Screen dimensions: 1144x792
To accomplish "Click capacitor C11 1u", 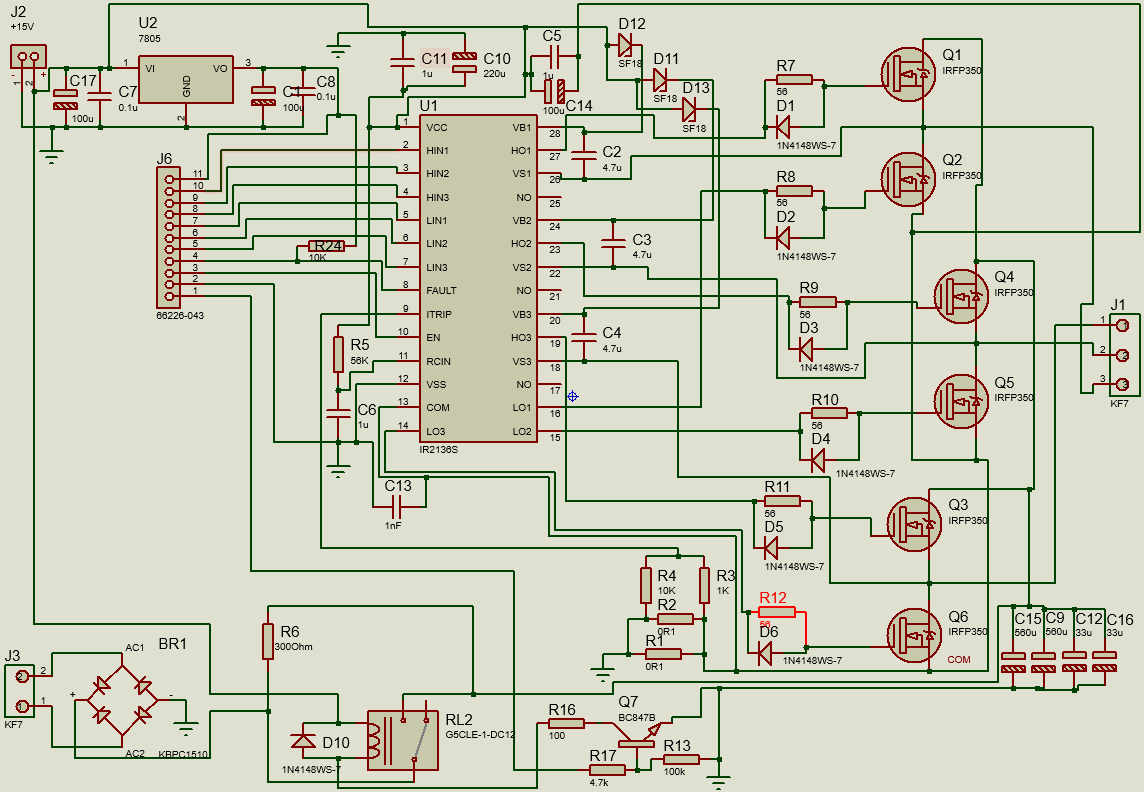I will (402, 63).
